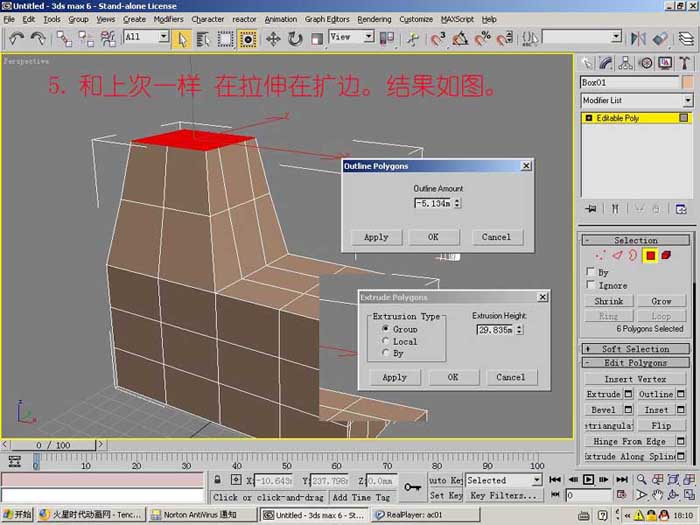Click OK in Outline Polygons dialog
Image resolution: width=700 pixels, height=525 pixels.
[x=433, y=237]
